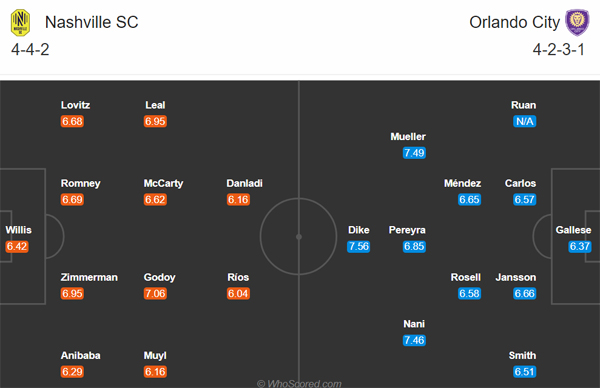Click Nani's 7.46 rating badge

click(414, 340)
